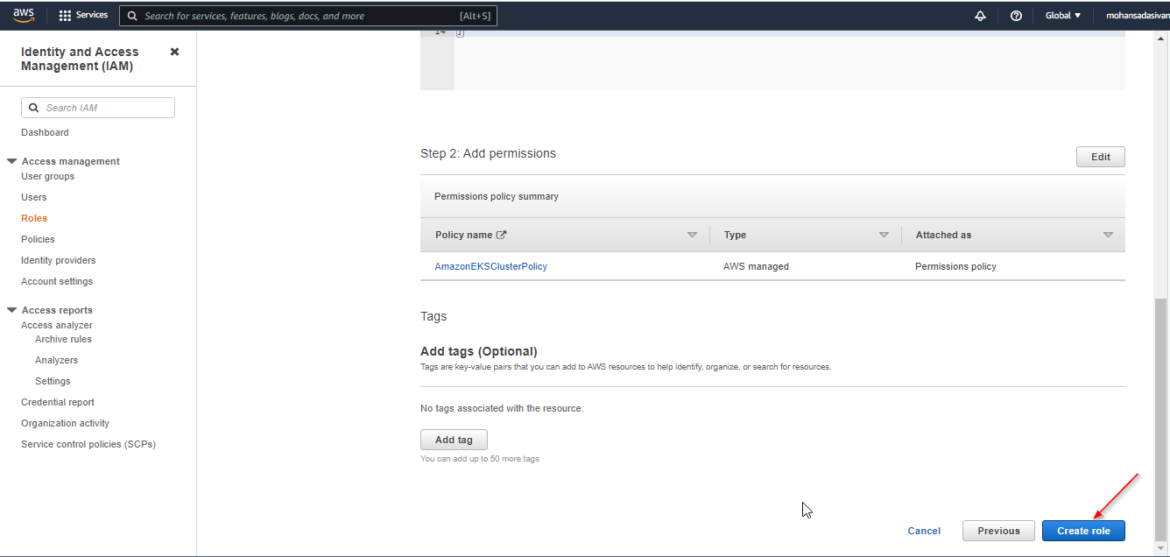Go back with Previous button

click(x=998, y=531)
